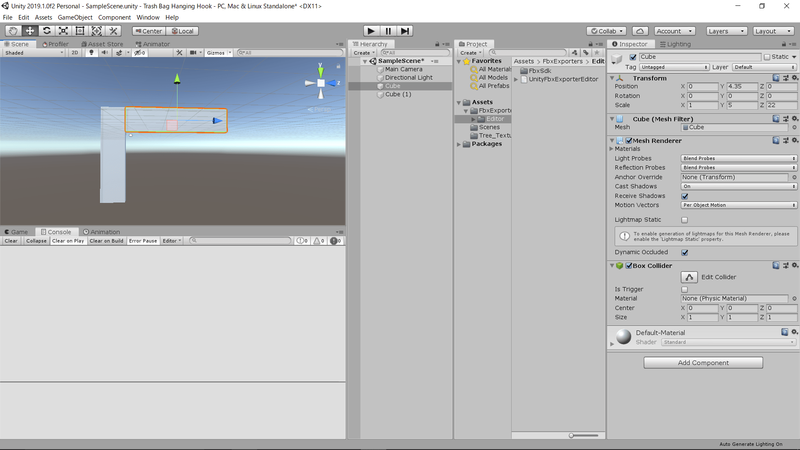
Task: Click the green Y-axis gizmo arrow
Action: [177, 79]
